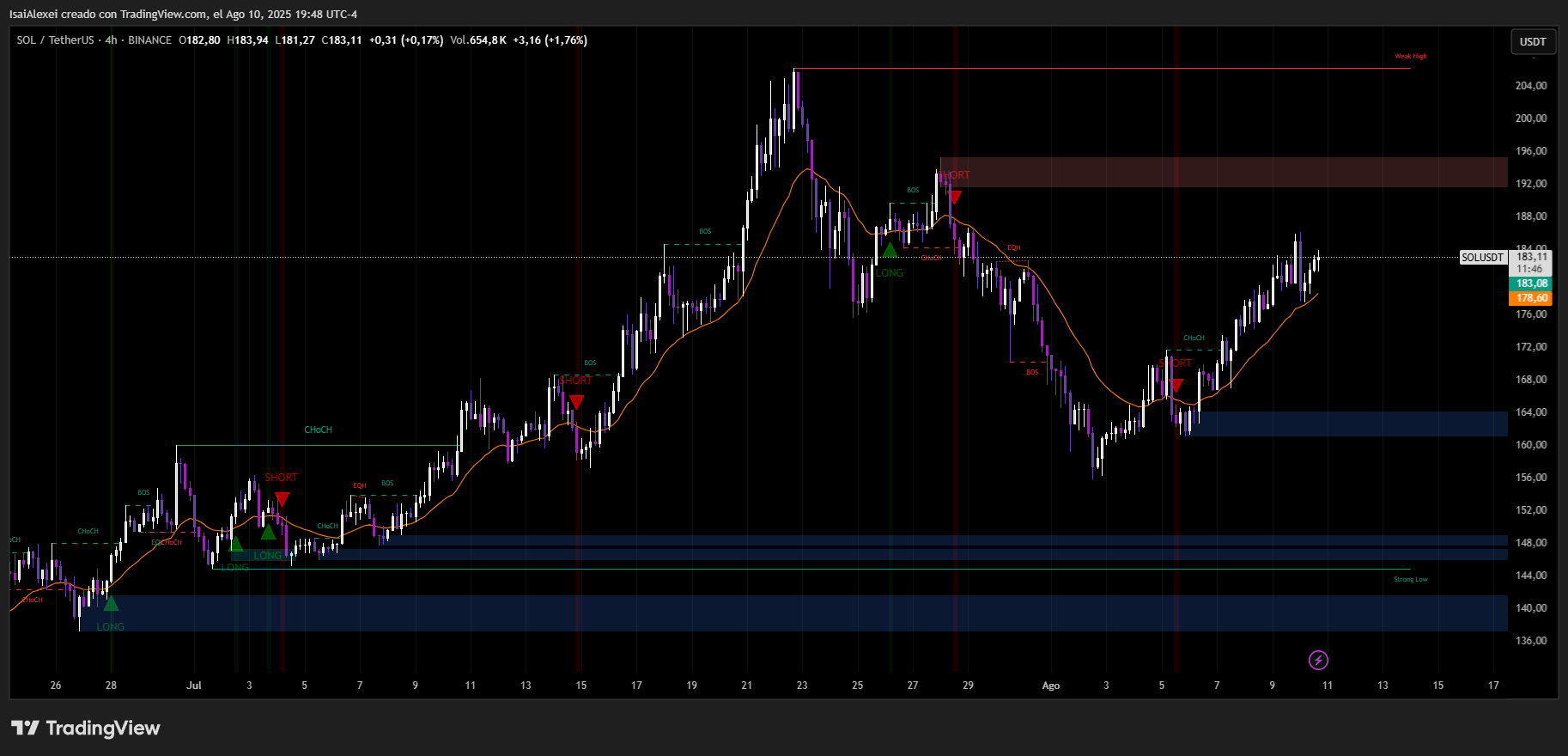Click the Weak High label

[x=1410, y=57]
